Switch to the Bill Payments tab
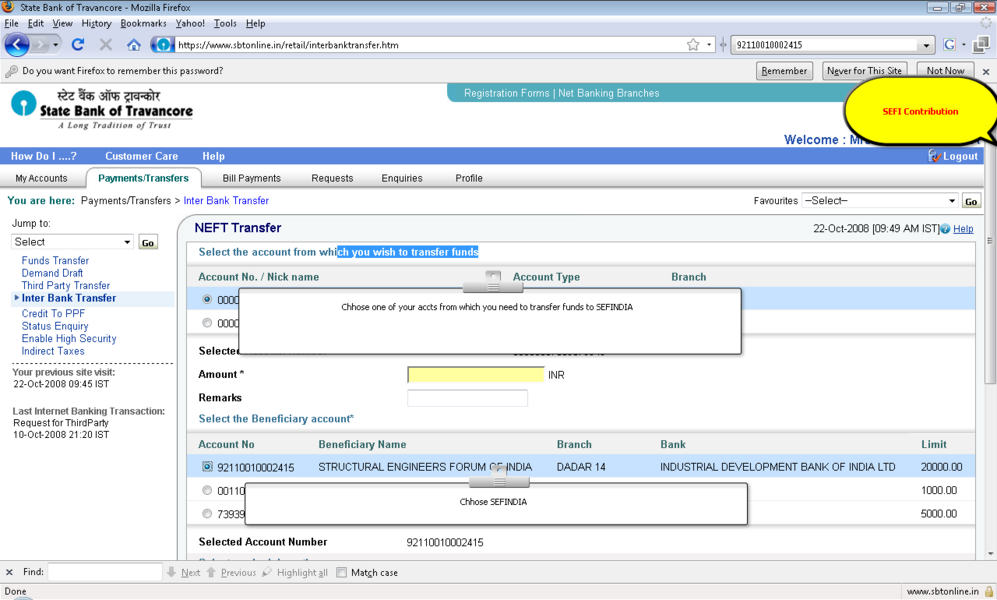Image resolution: width=997 pixels, height=600 pixels. click(x=251, y=178)
